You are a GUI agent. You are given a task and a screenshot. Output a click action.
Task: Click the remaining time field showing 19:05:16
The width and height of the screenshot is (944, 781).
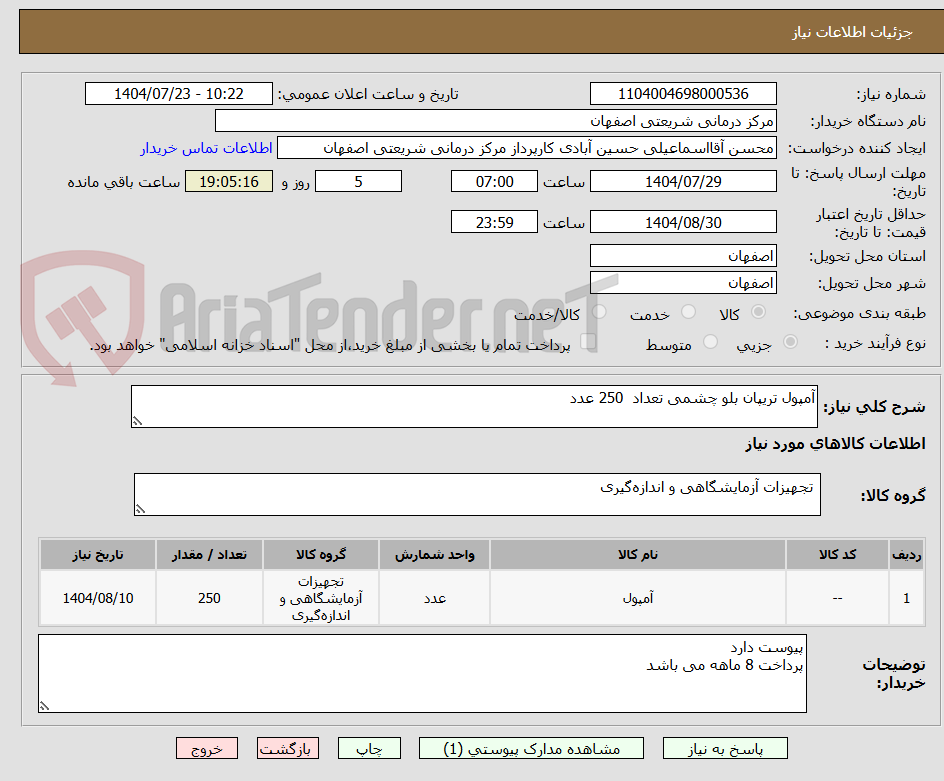[x=229, y=181]
